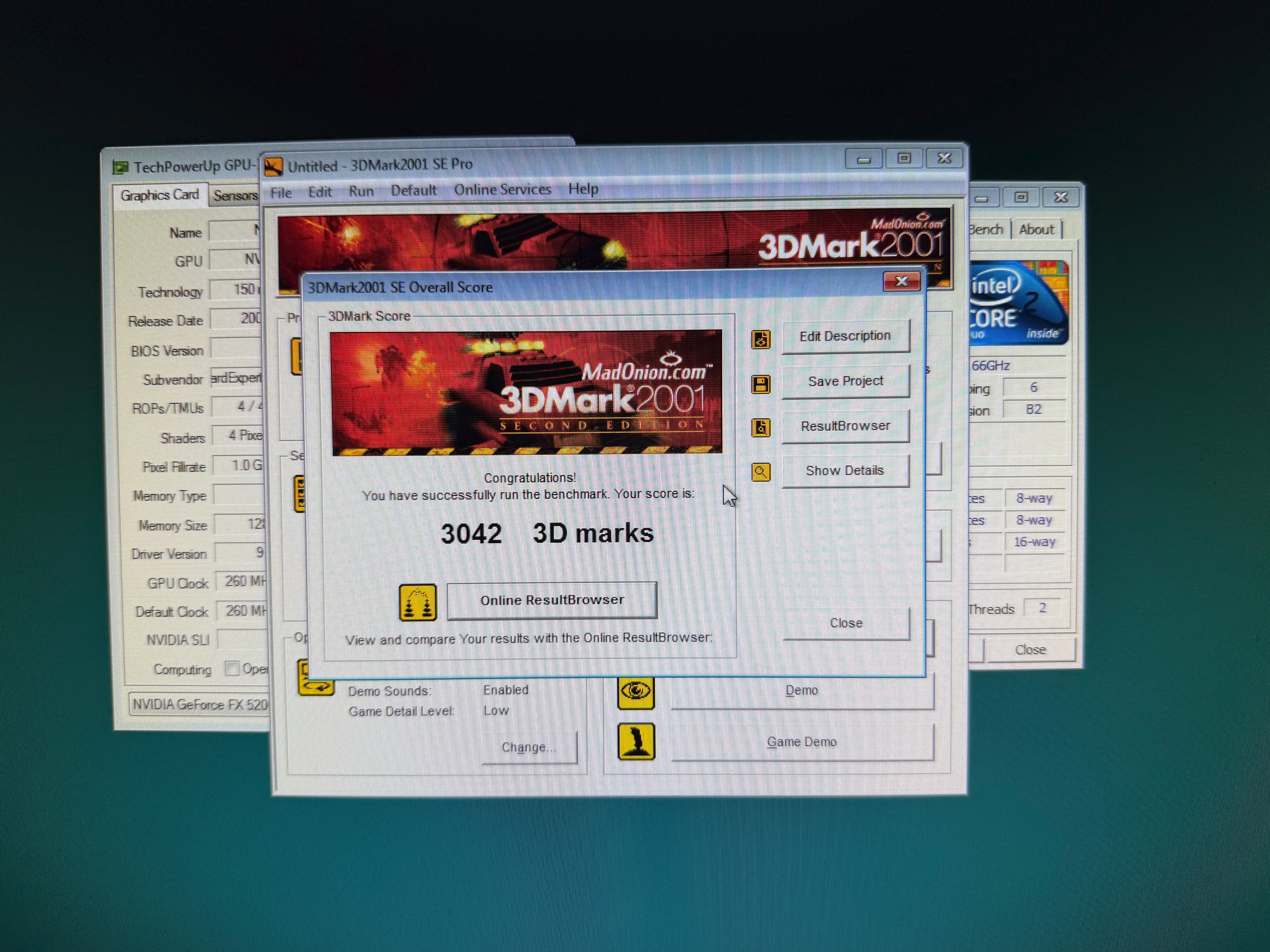Close the Overall Score dialog via Close button
Screen dimensions: 1270x952
[846, 623]
